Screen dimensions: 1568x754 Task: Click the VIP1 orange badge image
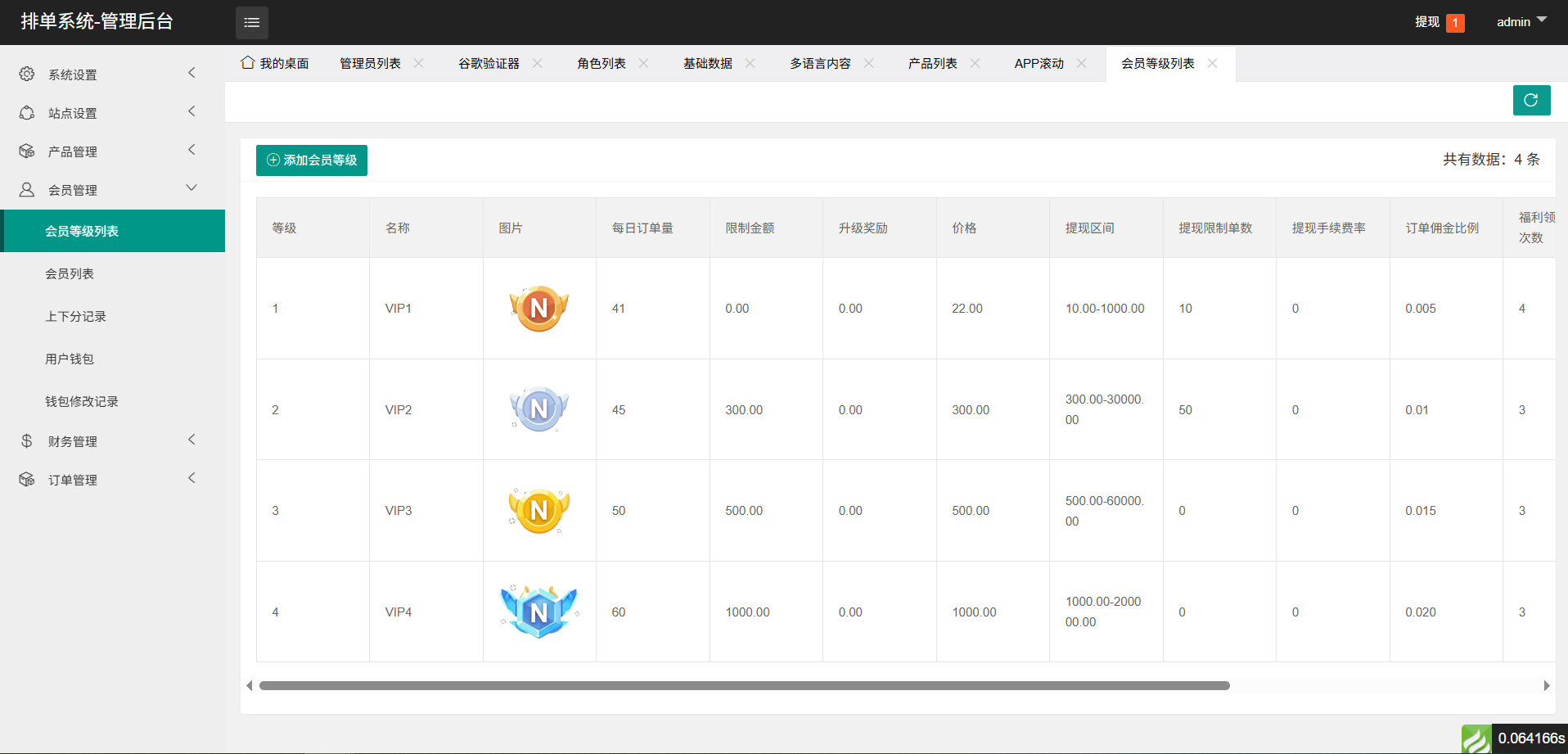click(x=539, y=309)
